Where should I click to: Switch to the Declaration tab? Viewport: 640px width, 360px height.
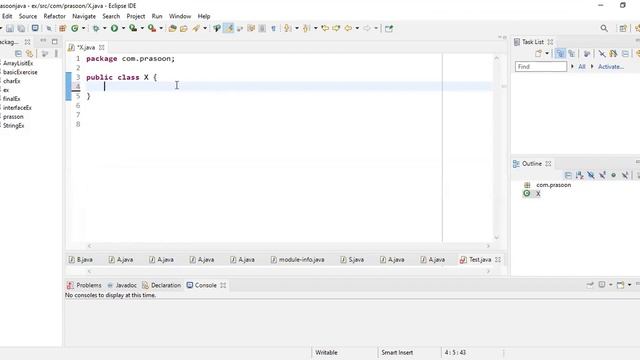(x=162, y=285)
